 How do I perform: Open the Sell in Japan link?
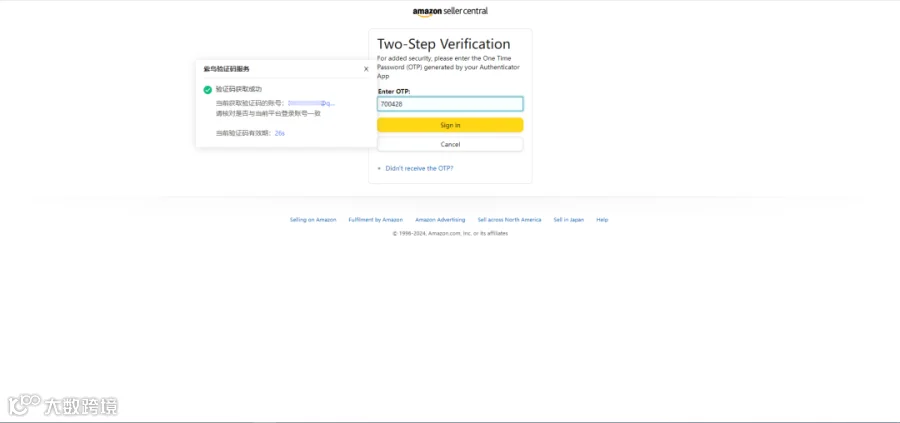[x=568, y=220]
